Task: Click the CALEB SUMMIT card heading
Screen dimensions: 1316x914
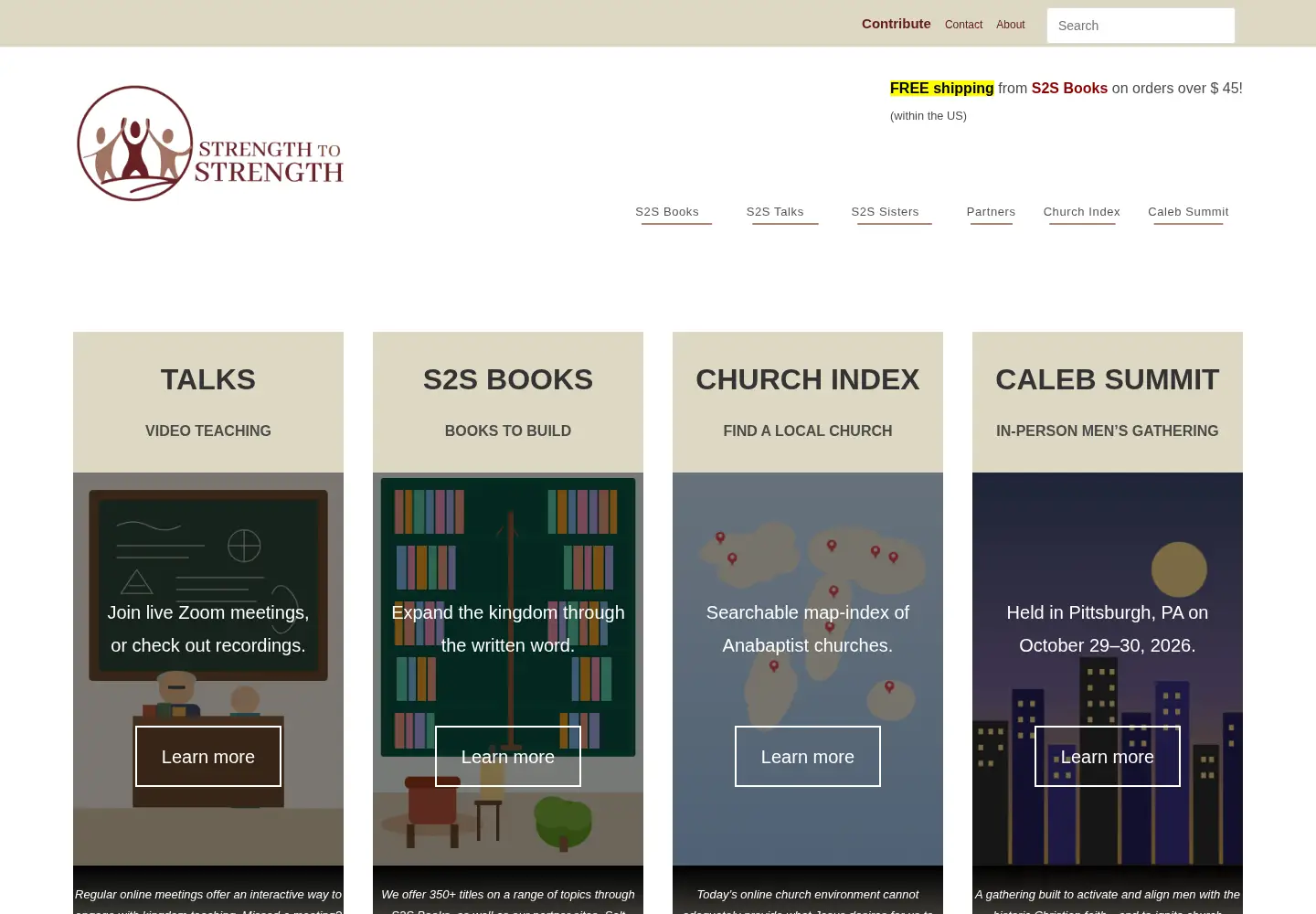Action: click(x=1108, y=379)
